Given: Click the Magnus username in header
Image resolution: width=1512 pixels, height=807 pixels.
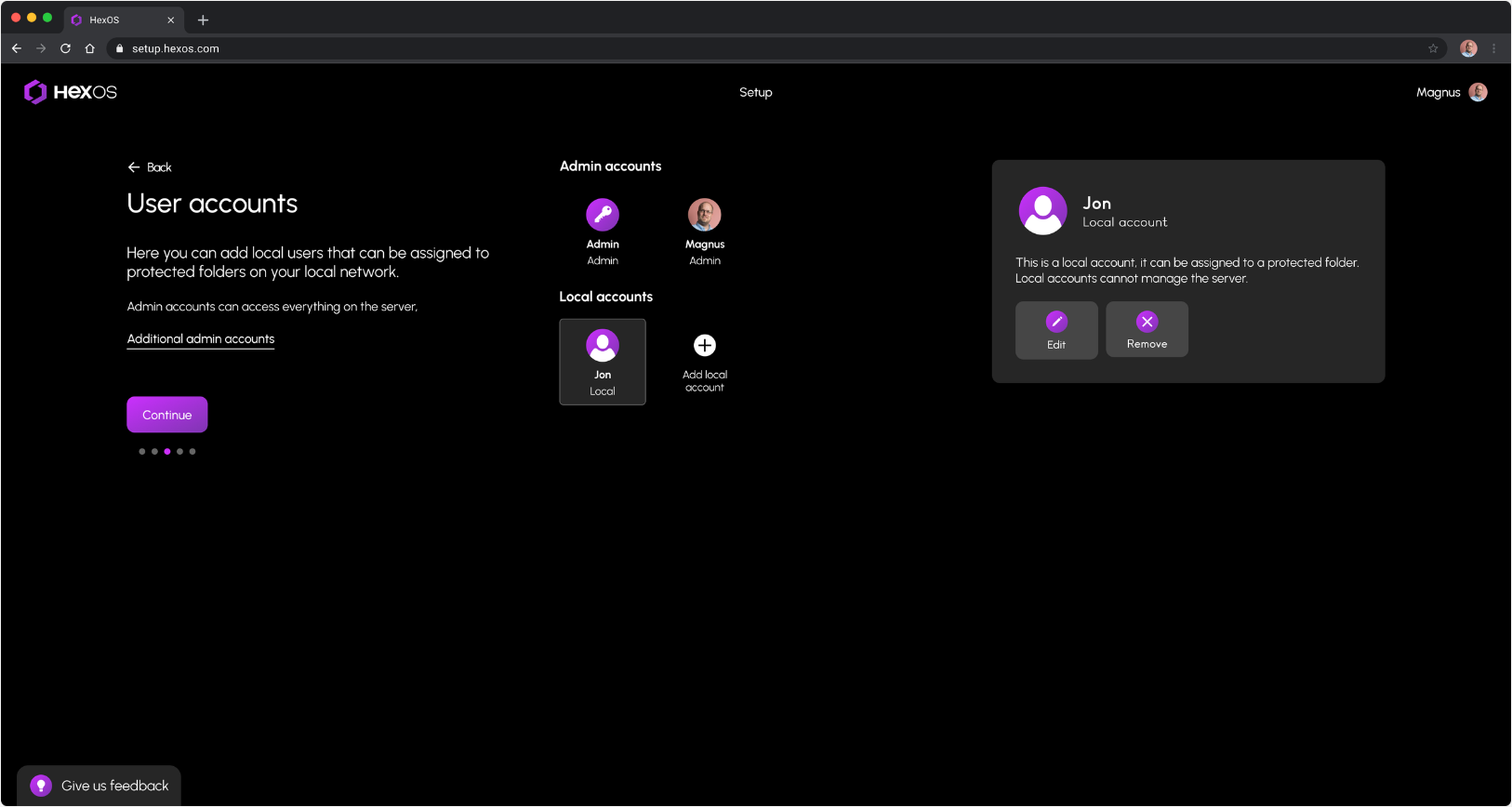Looking at the screenshot, I should point(1439,92).
